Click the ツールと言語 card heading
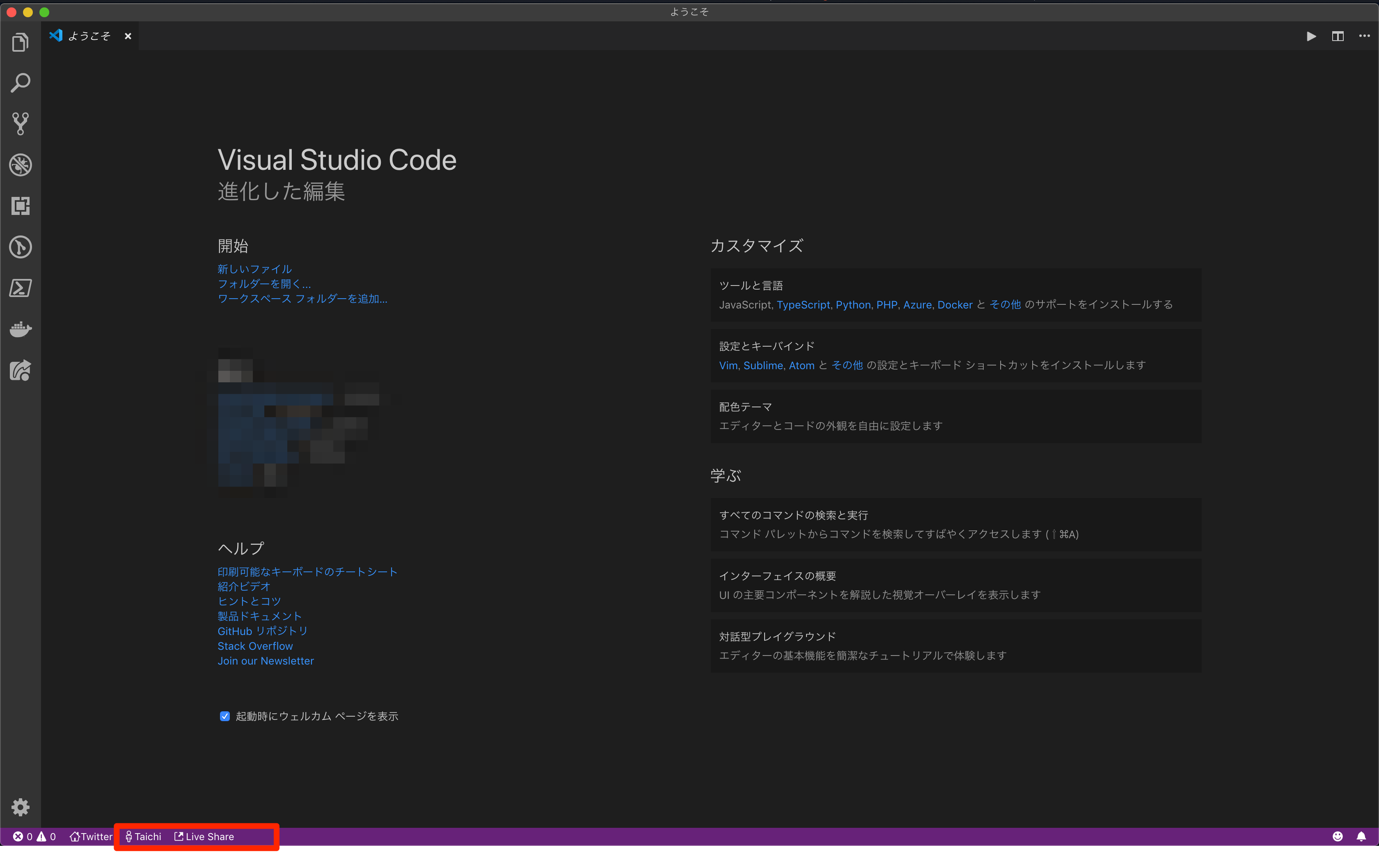1379x868 pixels. (x=751, y=286)
